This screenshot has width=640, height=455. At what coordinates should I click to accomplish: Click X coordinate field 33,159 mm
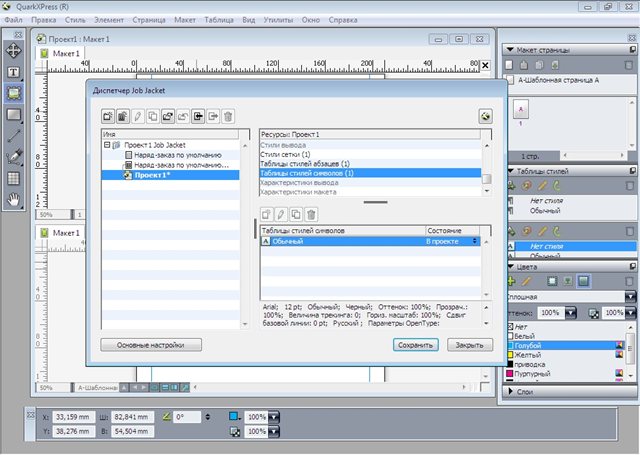pos(73,417)
